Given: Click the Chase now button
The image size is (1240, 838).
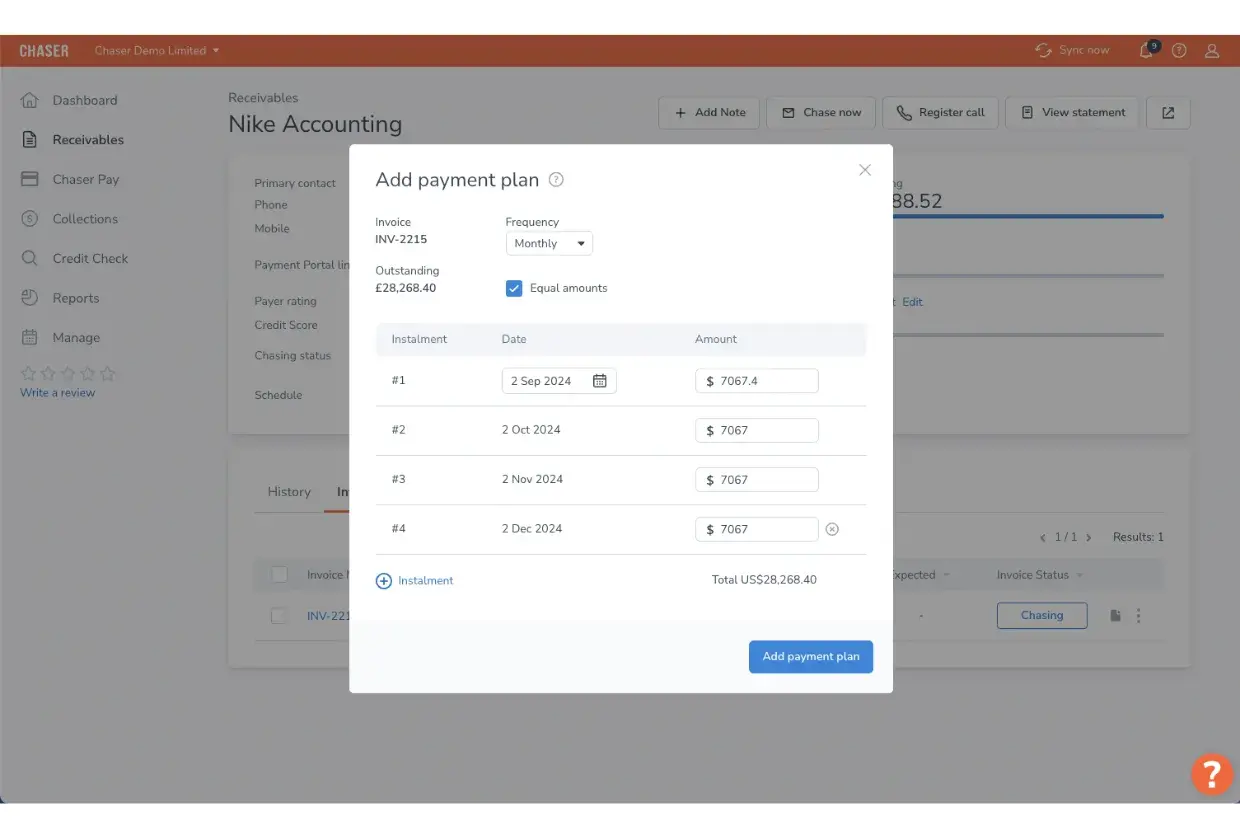Looking at the screenshot, I should coord(821,113).
